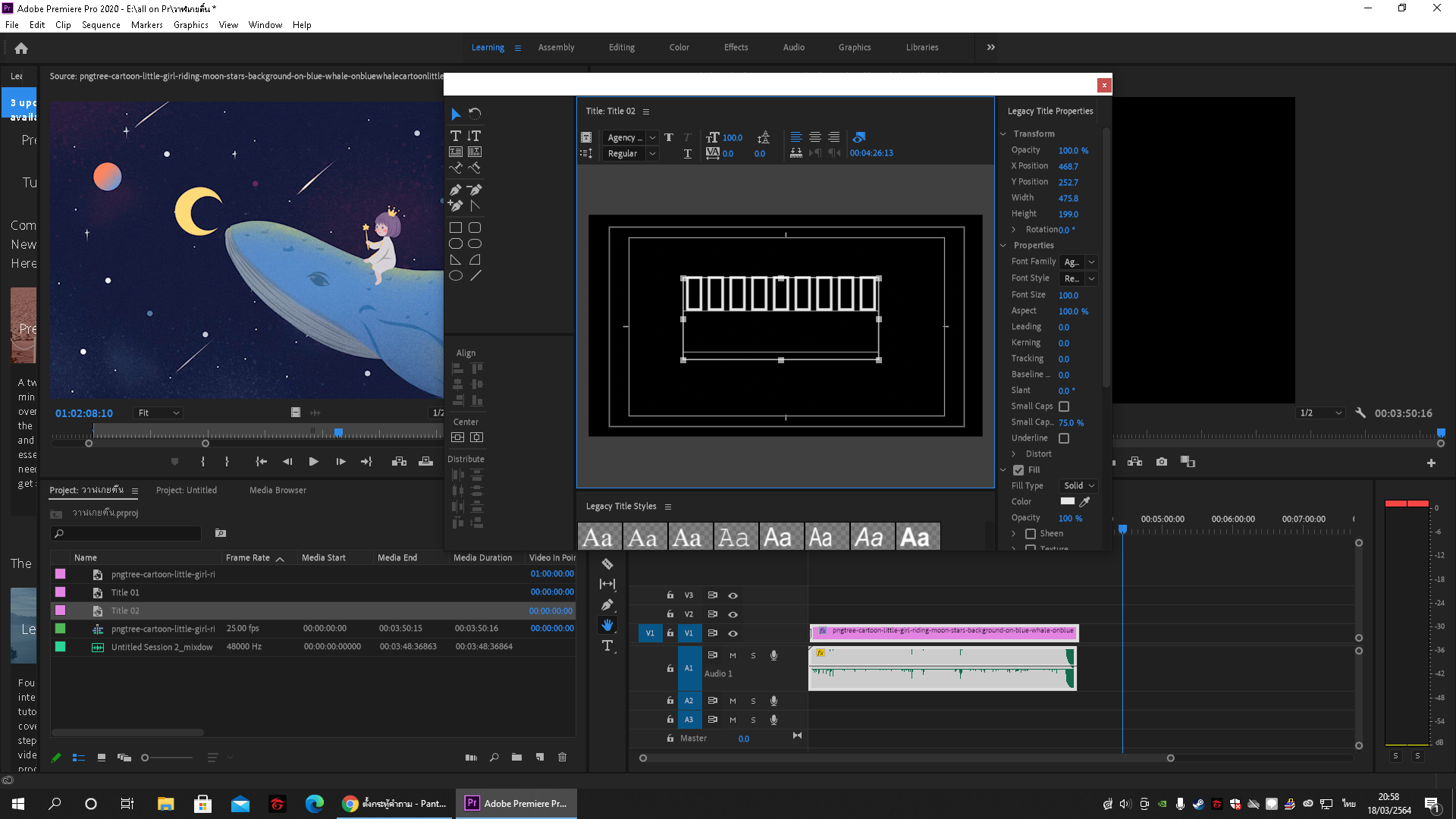Select the Hand tool in timeline tools
This screenshot has width=1456, height=819.
pos(607,625)
